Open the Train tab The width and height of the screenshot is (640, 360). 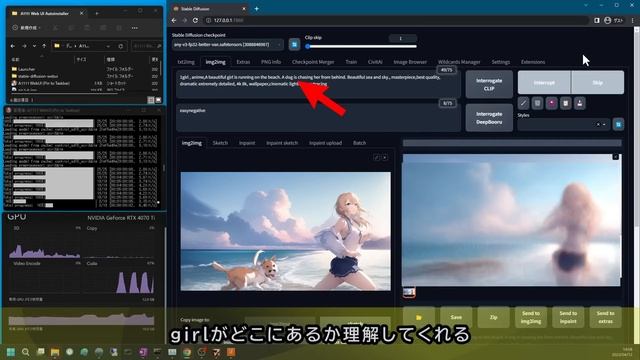351,62
